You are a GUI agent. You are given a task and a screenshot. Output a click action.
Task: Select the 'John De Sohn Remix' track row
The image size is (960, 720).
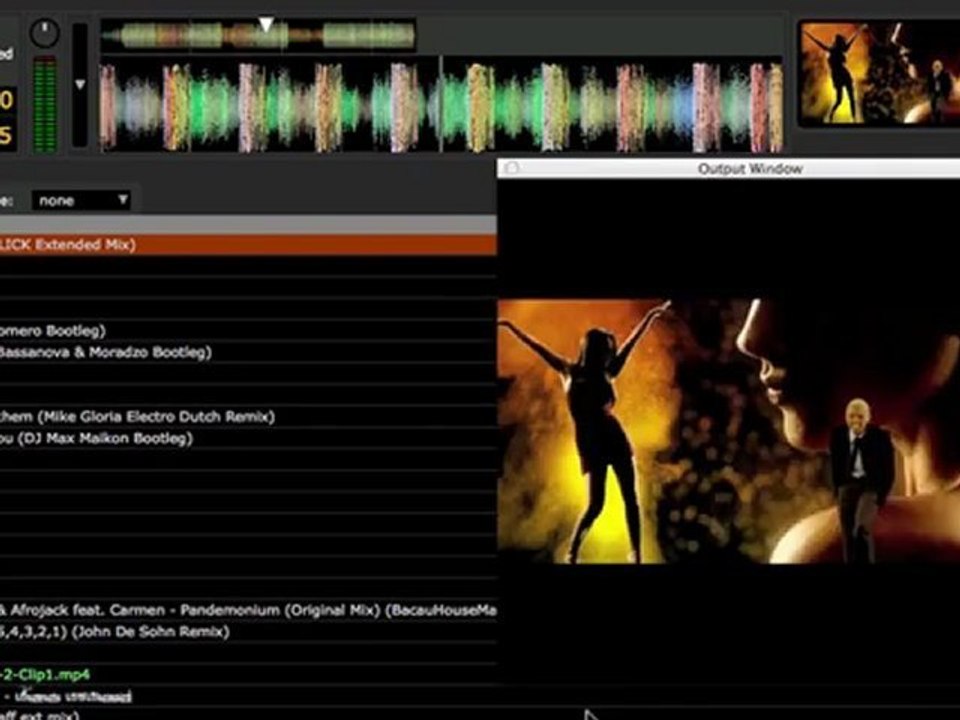[x=248, y=632]
